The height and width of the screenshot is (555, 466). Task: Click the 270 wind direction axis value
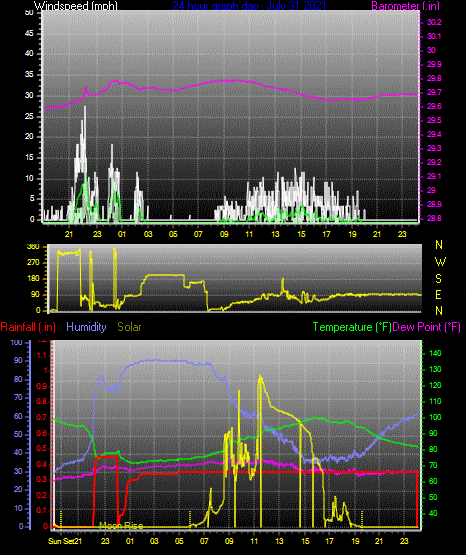pyautogui.click(x=33, y=263)
